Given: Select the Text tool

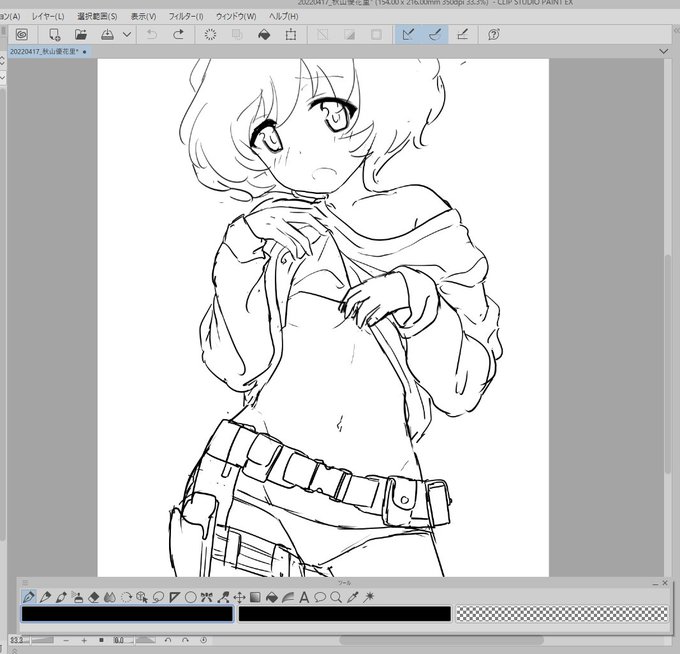Looking at the screenshot, I should [x=304, y=597].
